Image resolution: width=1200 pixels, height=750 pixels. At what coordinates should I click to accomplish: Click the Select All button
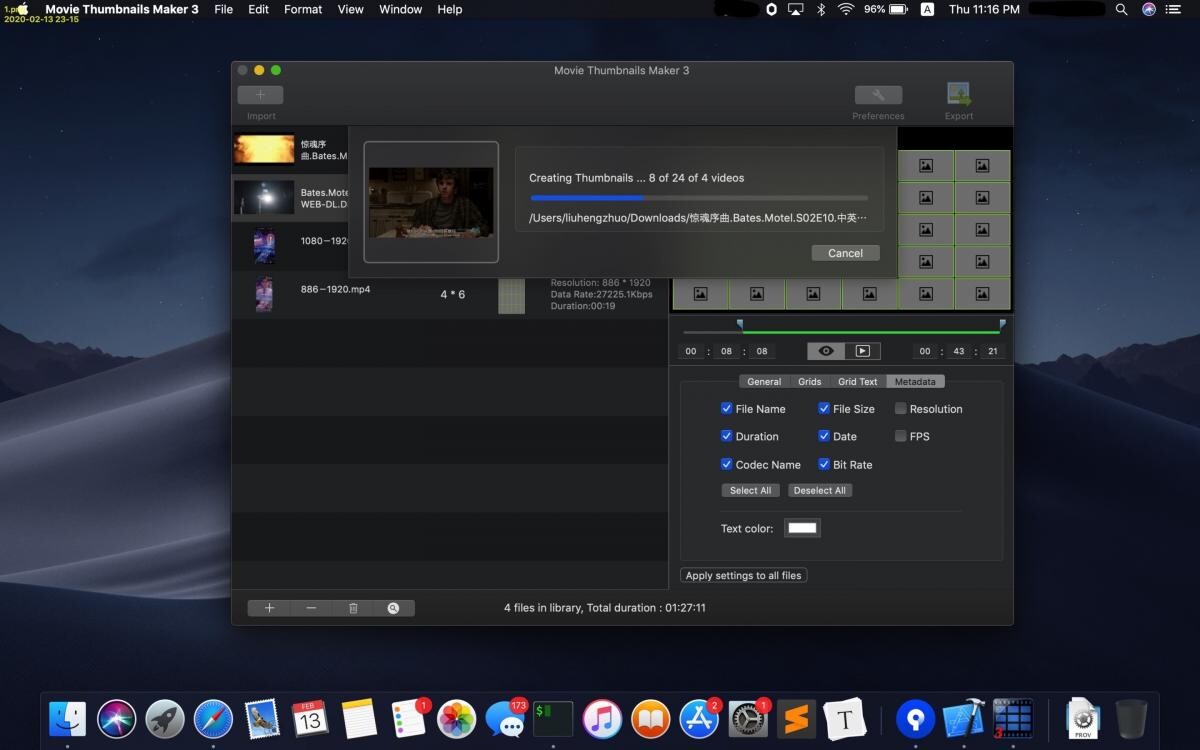(750, 490)
